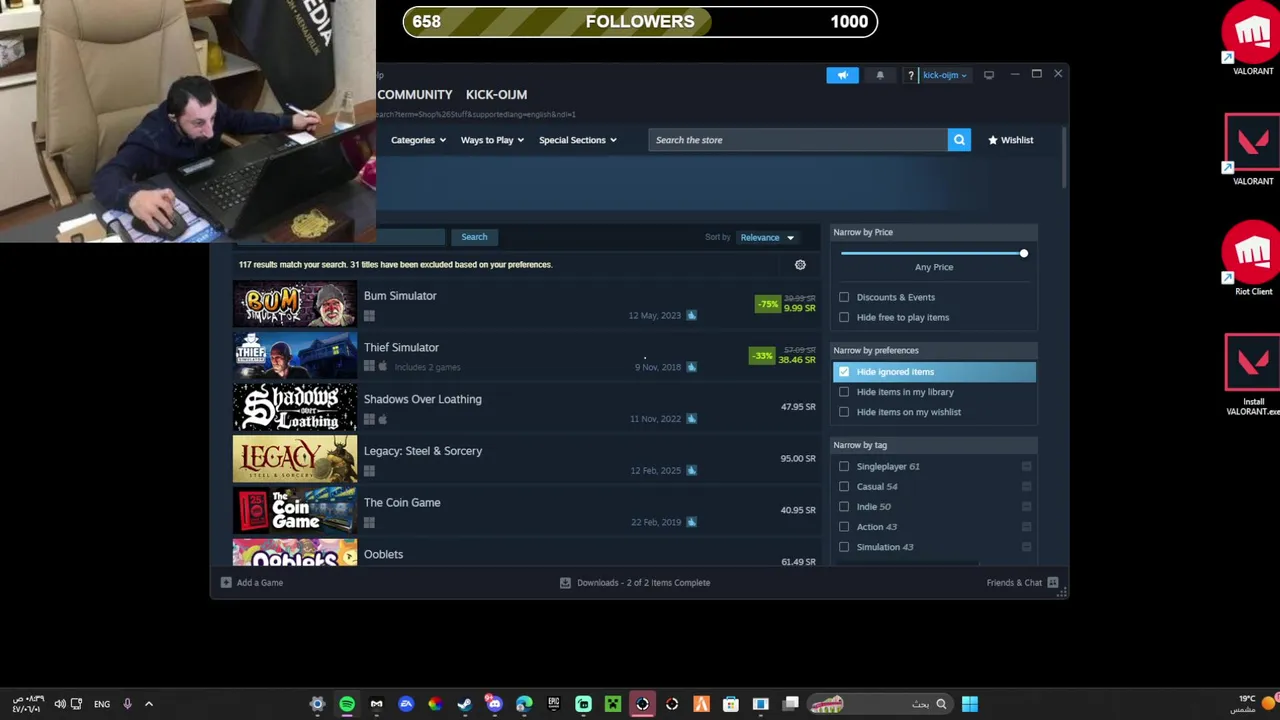Screen dimensions: 1280x720
Task: Open EA app from the taskbar
Action: [x=406, y=704]
